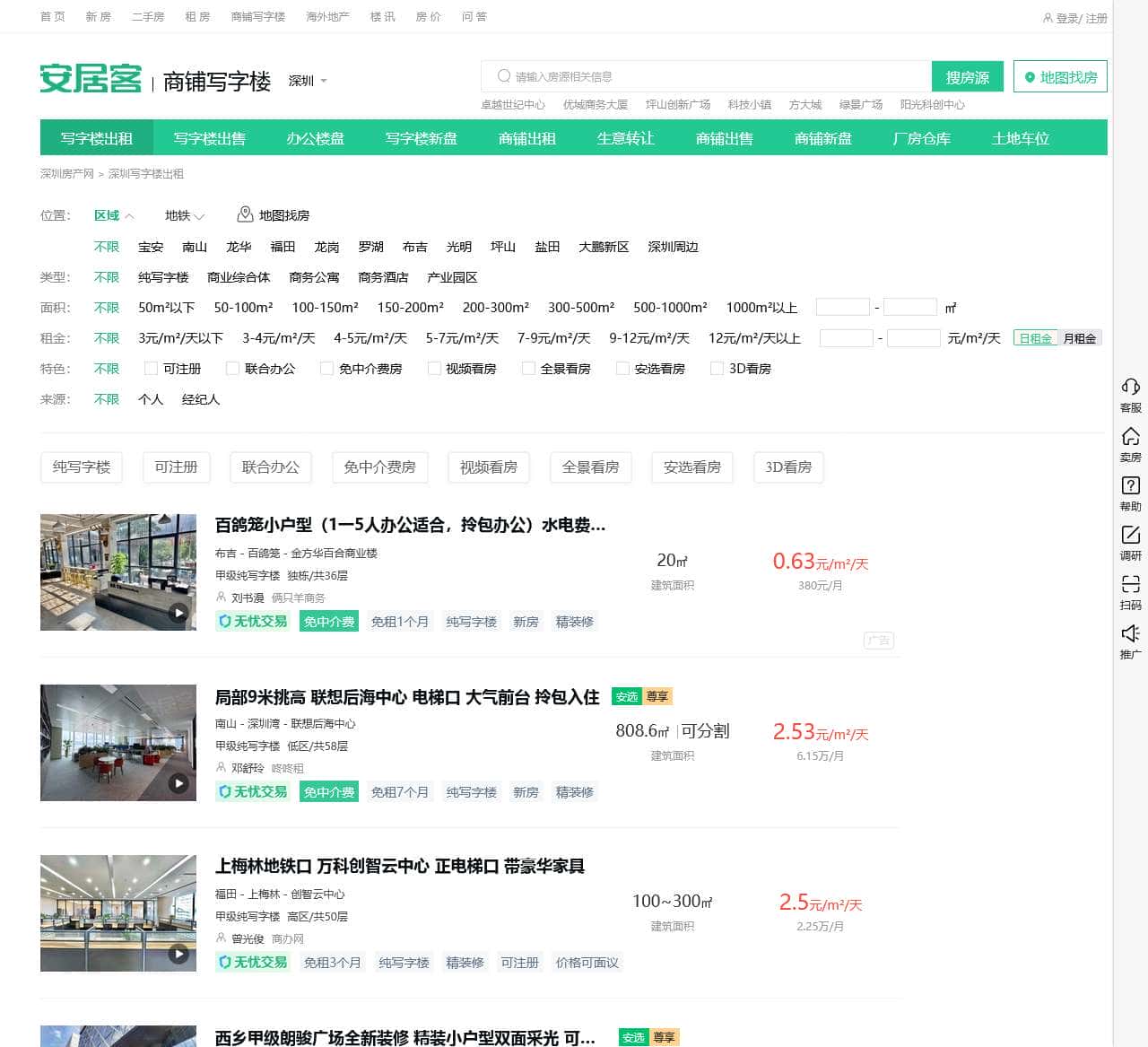Click the minimum area input box

pyautogui.click(x=843, y=308)
